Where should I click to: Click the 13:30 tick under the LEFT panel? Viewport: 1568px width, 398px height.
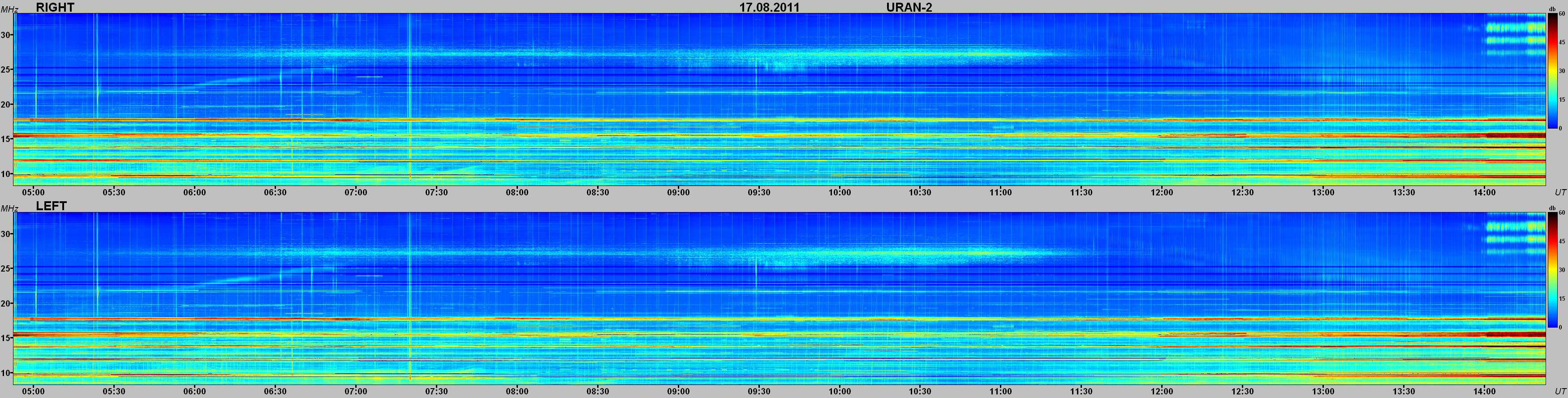tap(1404, 391)
